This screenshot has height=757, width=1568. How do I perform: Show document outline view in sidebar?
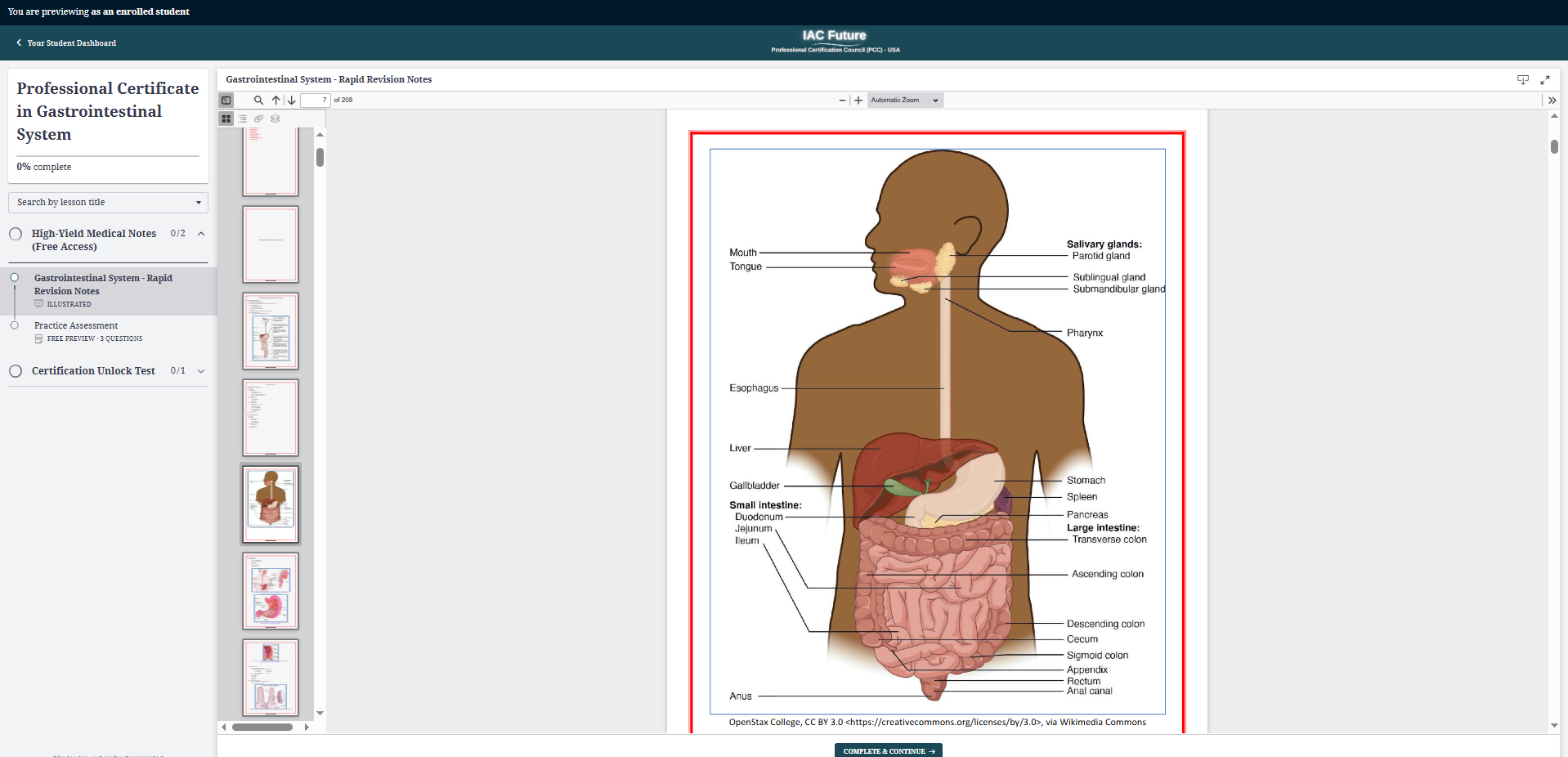click(243, 119)
